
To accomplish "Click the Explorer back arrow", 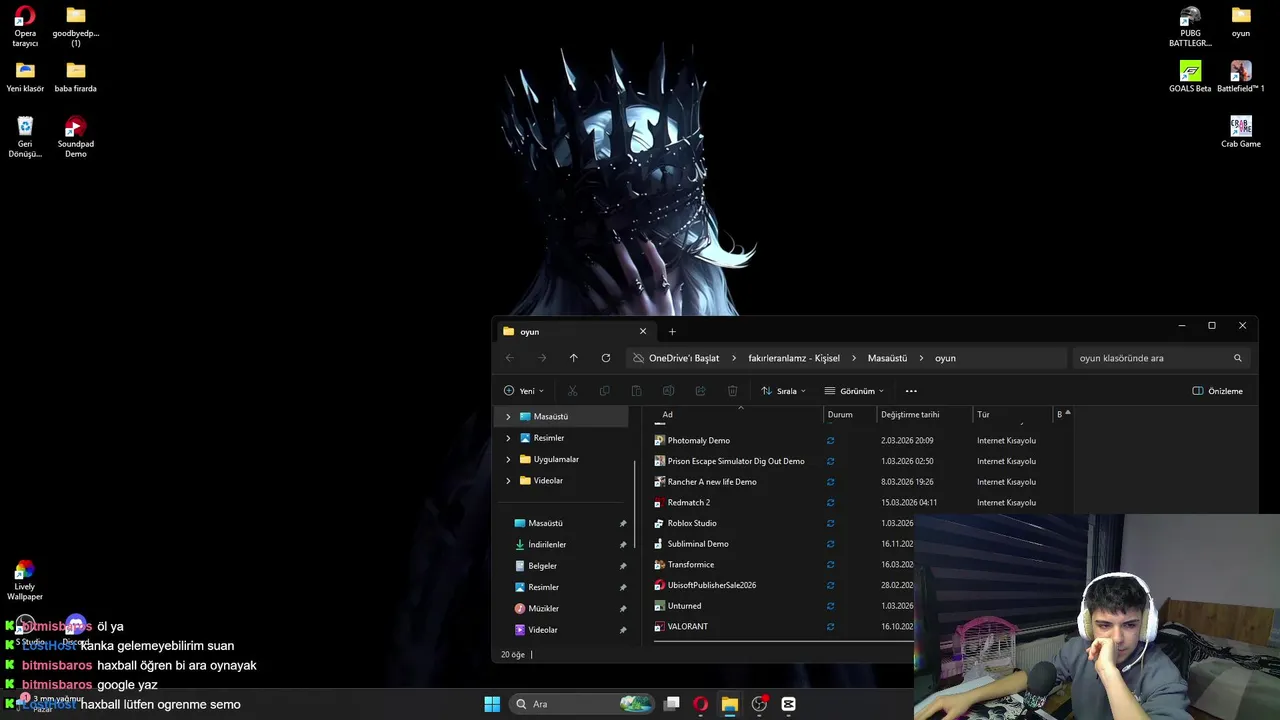I will [x=510, y=358].
